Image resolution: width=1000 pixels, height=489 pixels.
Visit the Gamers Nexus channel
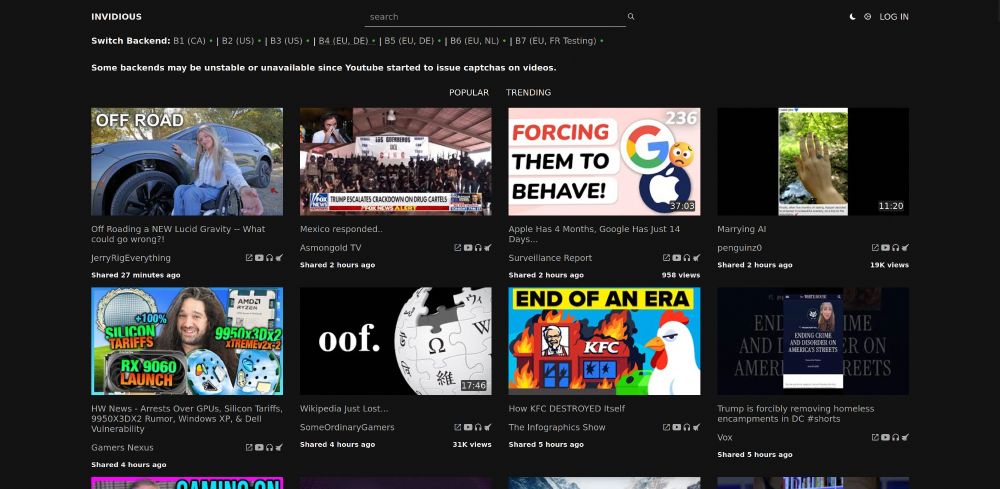coord(122,448)
